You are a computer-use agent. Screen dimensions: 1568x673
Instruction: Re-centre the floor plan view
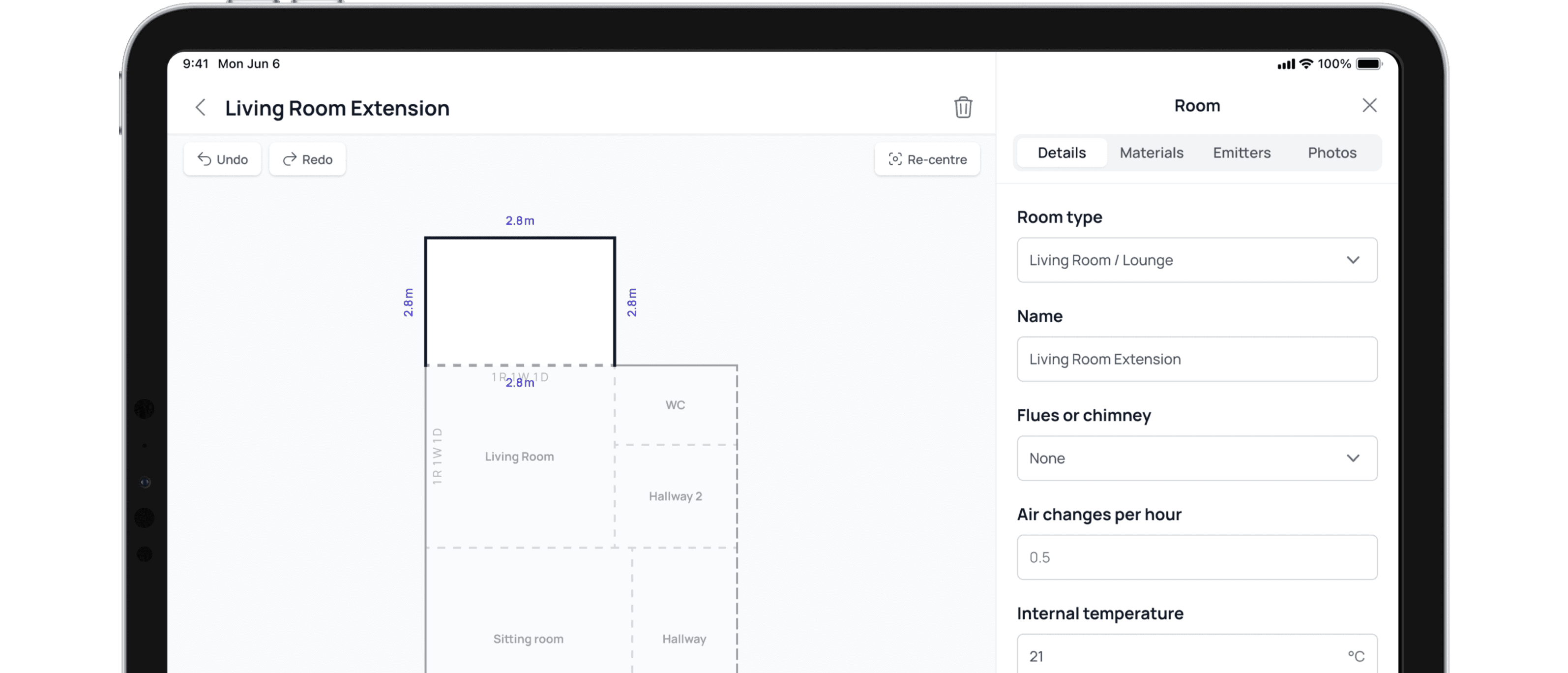coord(927,159)
